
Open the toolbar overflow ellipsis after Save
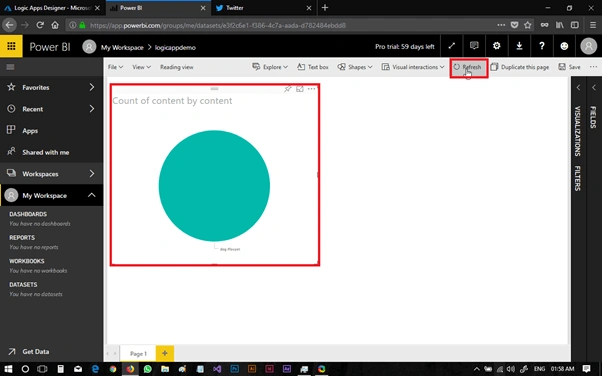pos(593,67)
